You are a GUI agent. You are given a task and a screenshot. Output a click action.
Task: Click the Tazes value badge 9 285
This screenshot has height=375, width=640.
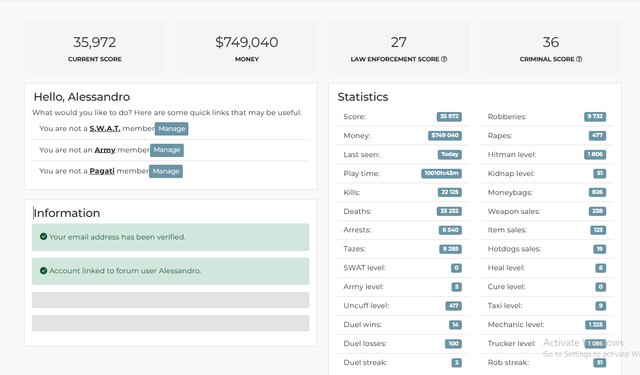(450, 249)
